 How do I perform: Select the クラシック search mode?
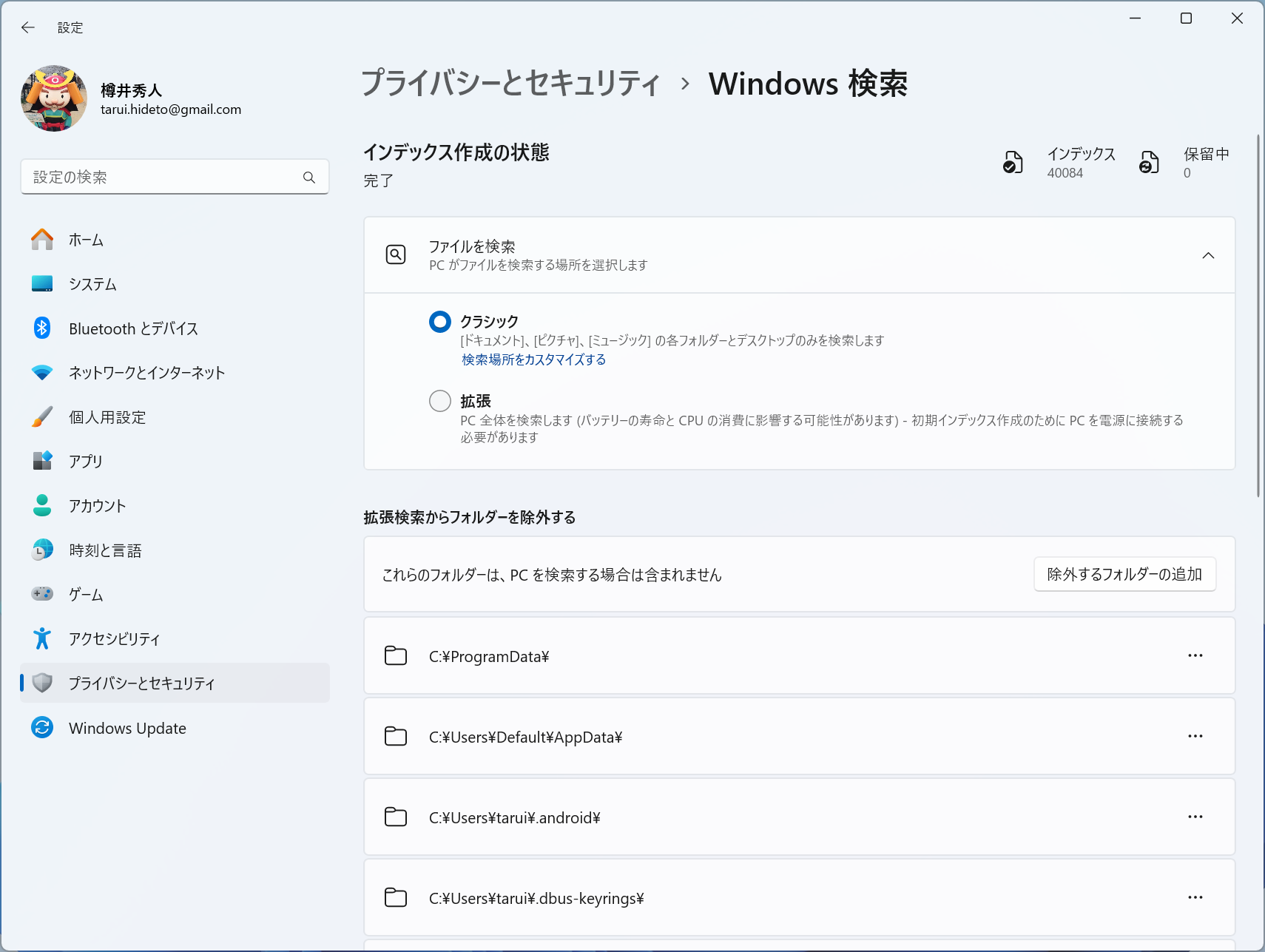click(439, 321)
